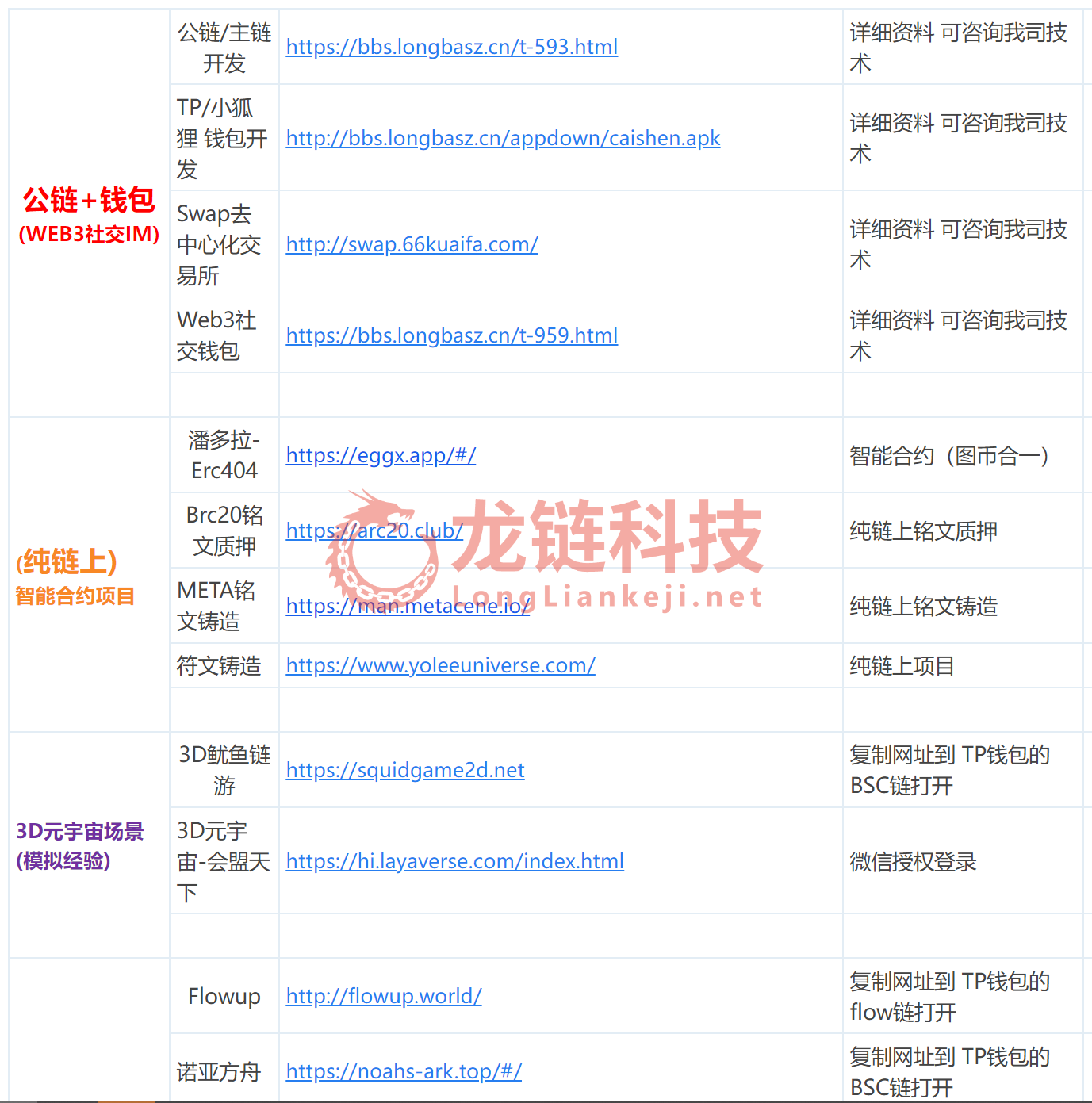Select the 纯链上铭文质押 description
This screenshot has width=1092, height=1103.
924,531
